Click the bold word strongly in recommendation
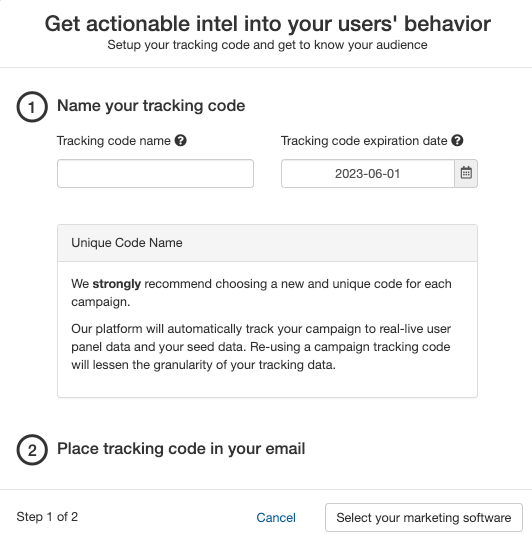The height and width of the screenshot is (543, 532). [x=116, y=284]
